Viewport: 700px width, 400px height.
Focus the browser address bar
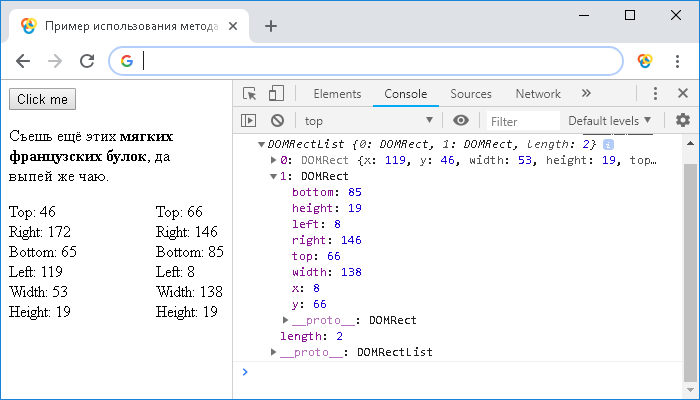tap(366, 61)
